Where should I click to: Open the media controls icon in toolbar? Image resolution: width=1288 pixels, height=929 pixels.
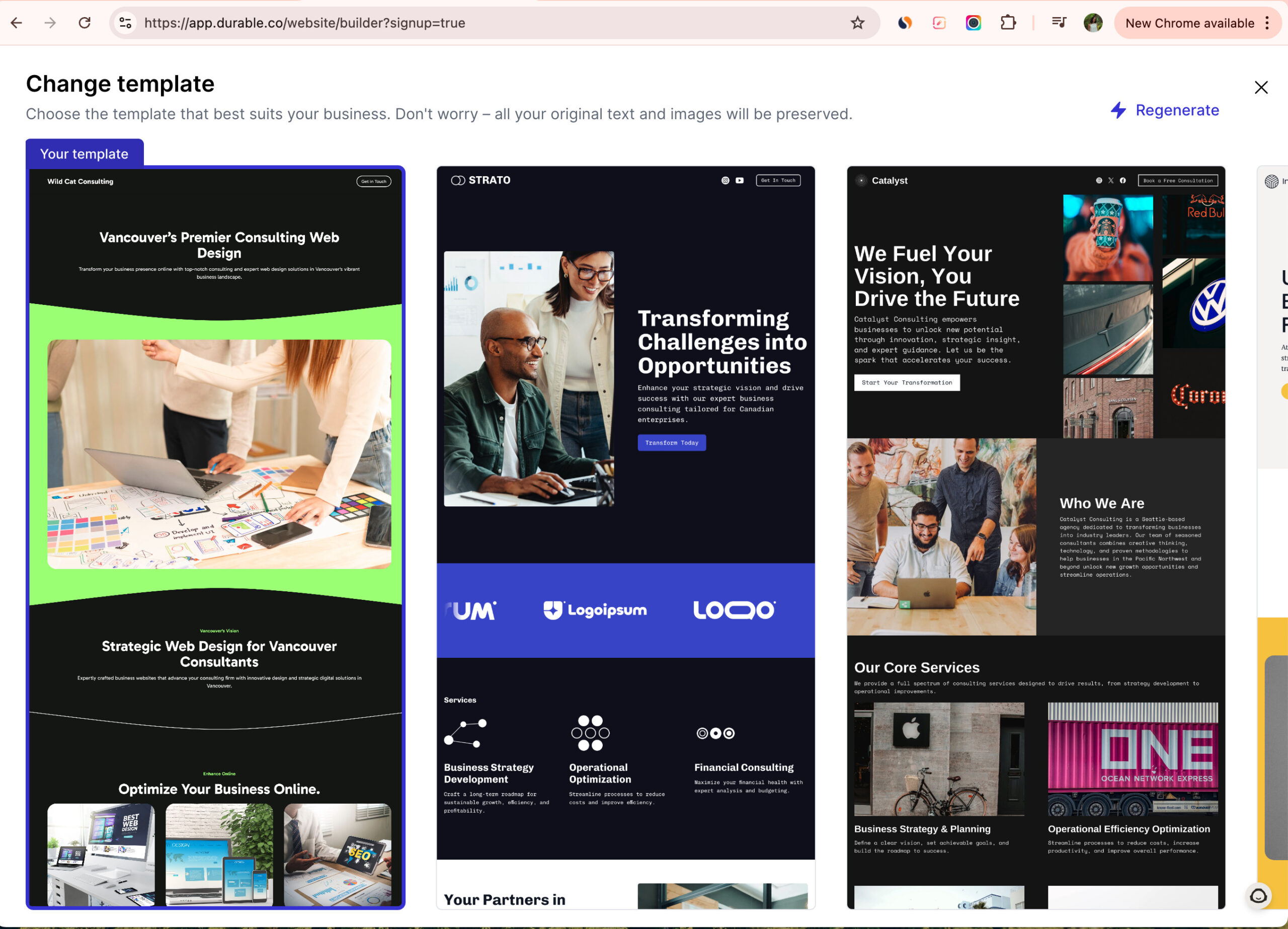click(x=1059, y=23)
